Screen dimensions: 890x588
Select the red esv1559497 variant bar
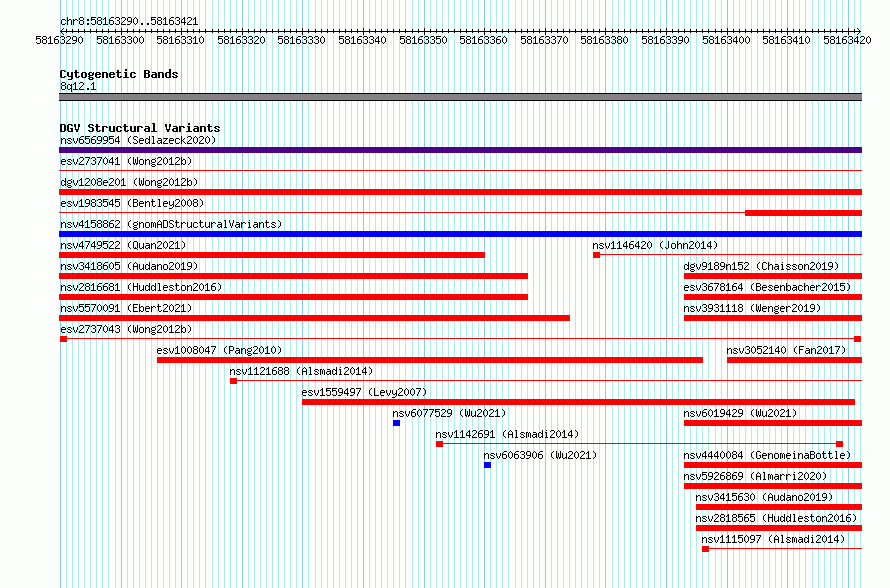(578, 402)
